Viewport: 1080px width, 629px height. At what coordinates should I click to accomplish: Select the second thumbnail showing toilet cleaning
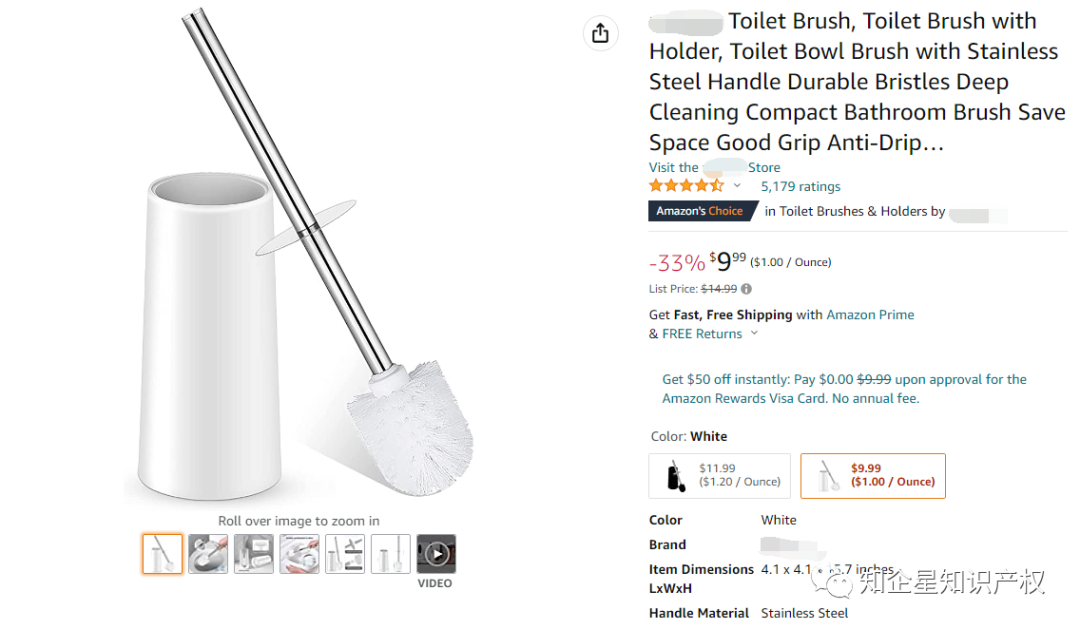[x=208, y=554]
